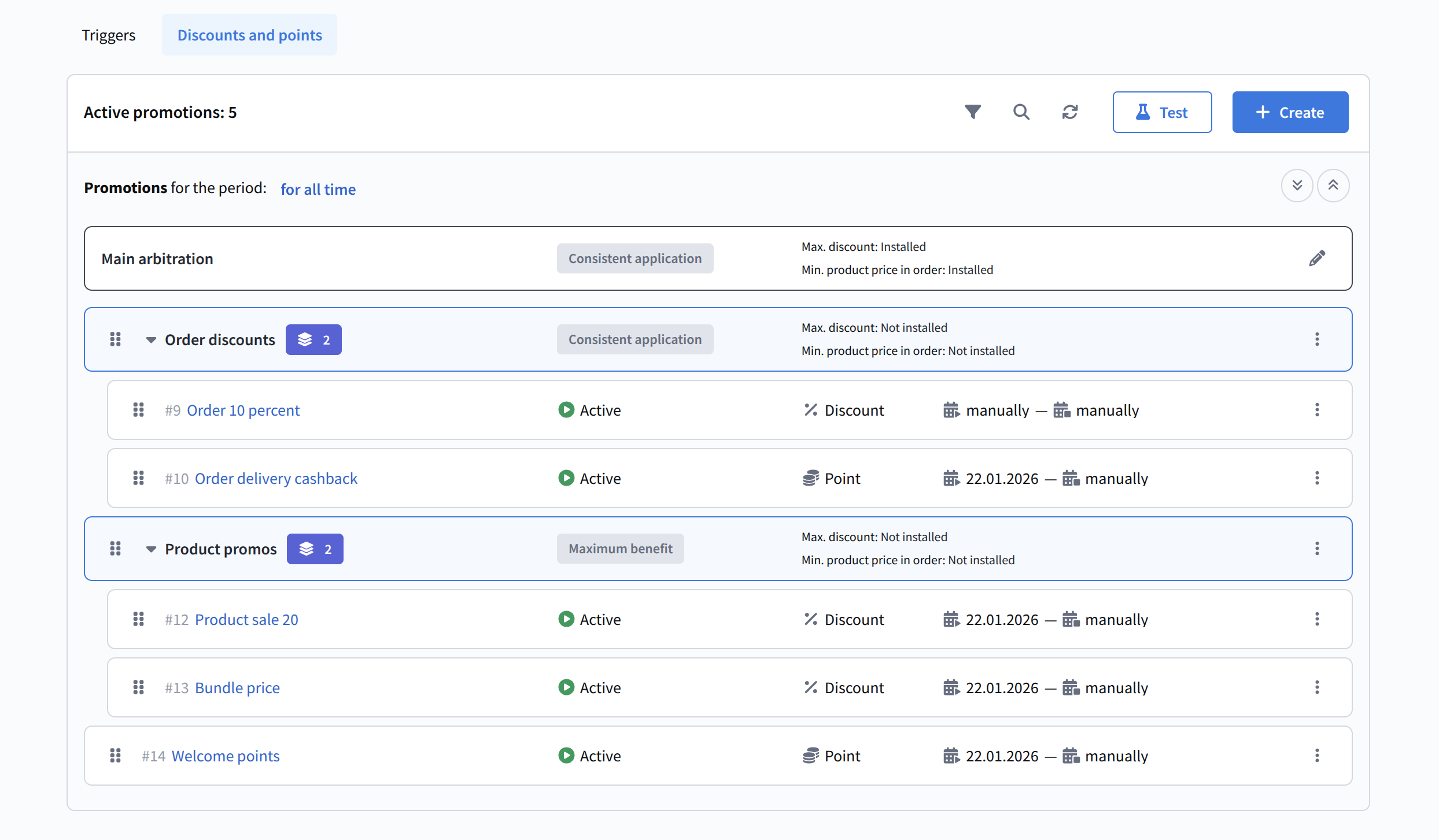This screenshot has height=840, width=1439.
Task: Click the Test button
Action: (1162, 112)
